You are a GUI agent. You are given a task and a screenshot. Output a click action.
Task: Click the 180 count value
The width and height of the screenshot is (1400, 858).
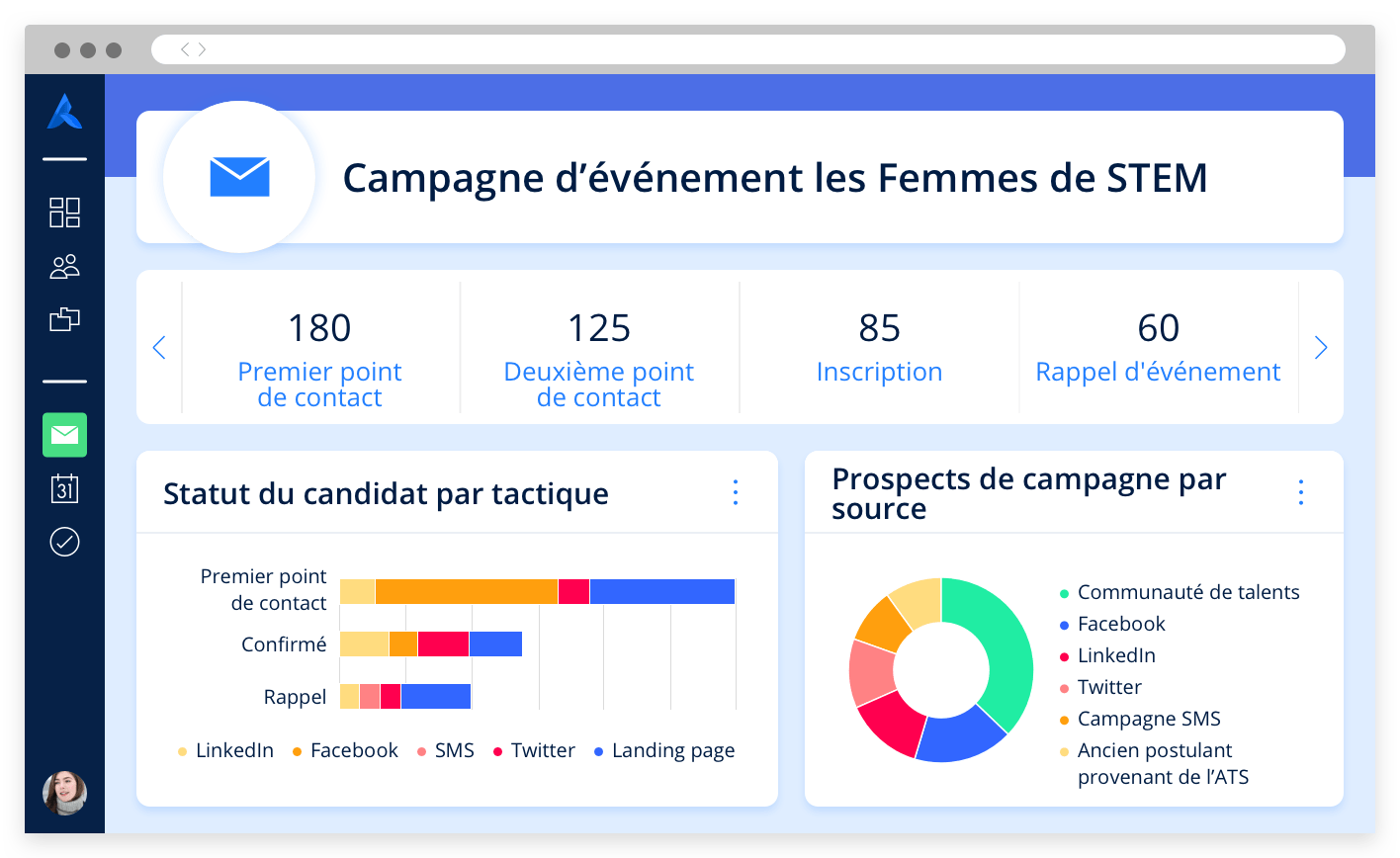pos(319,328)
